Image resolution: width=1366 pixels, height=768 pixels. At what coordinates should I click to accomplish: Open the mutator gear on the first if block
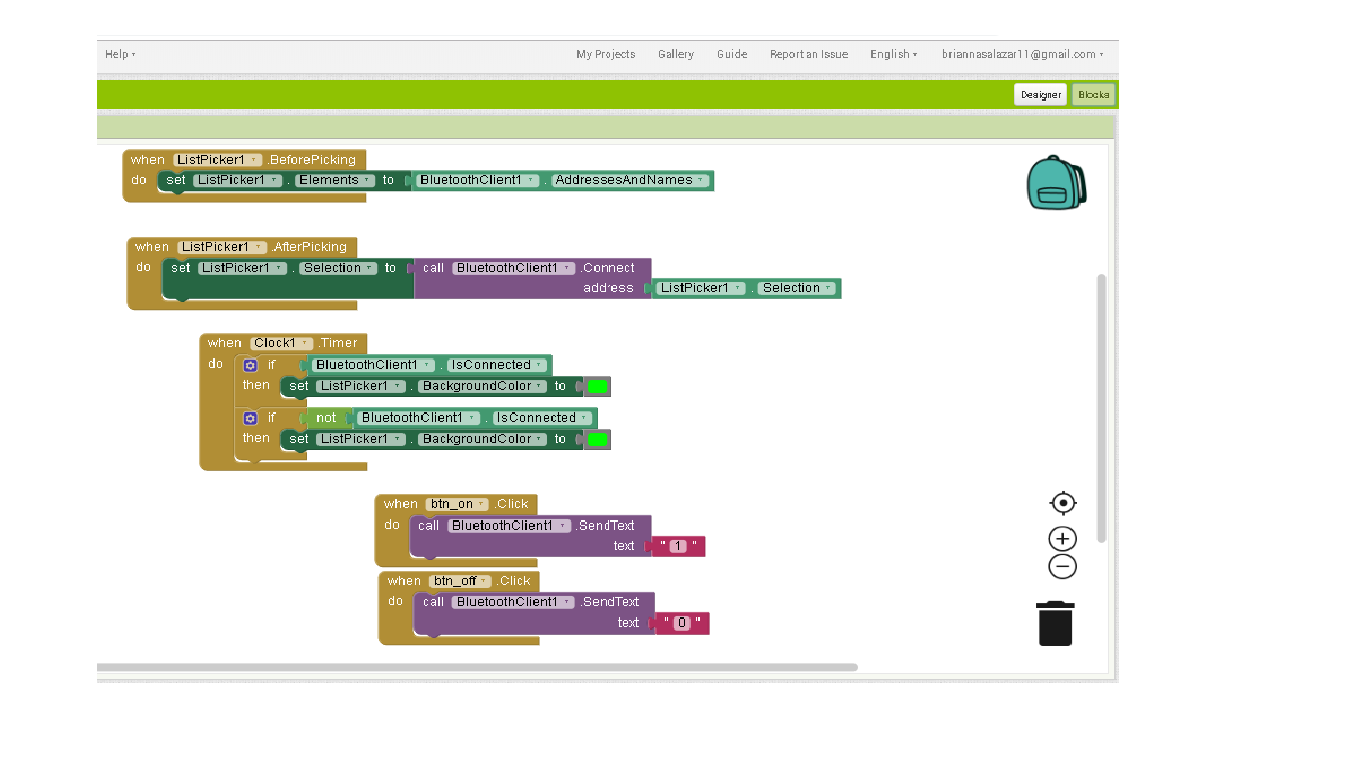249,364
